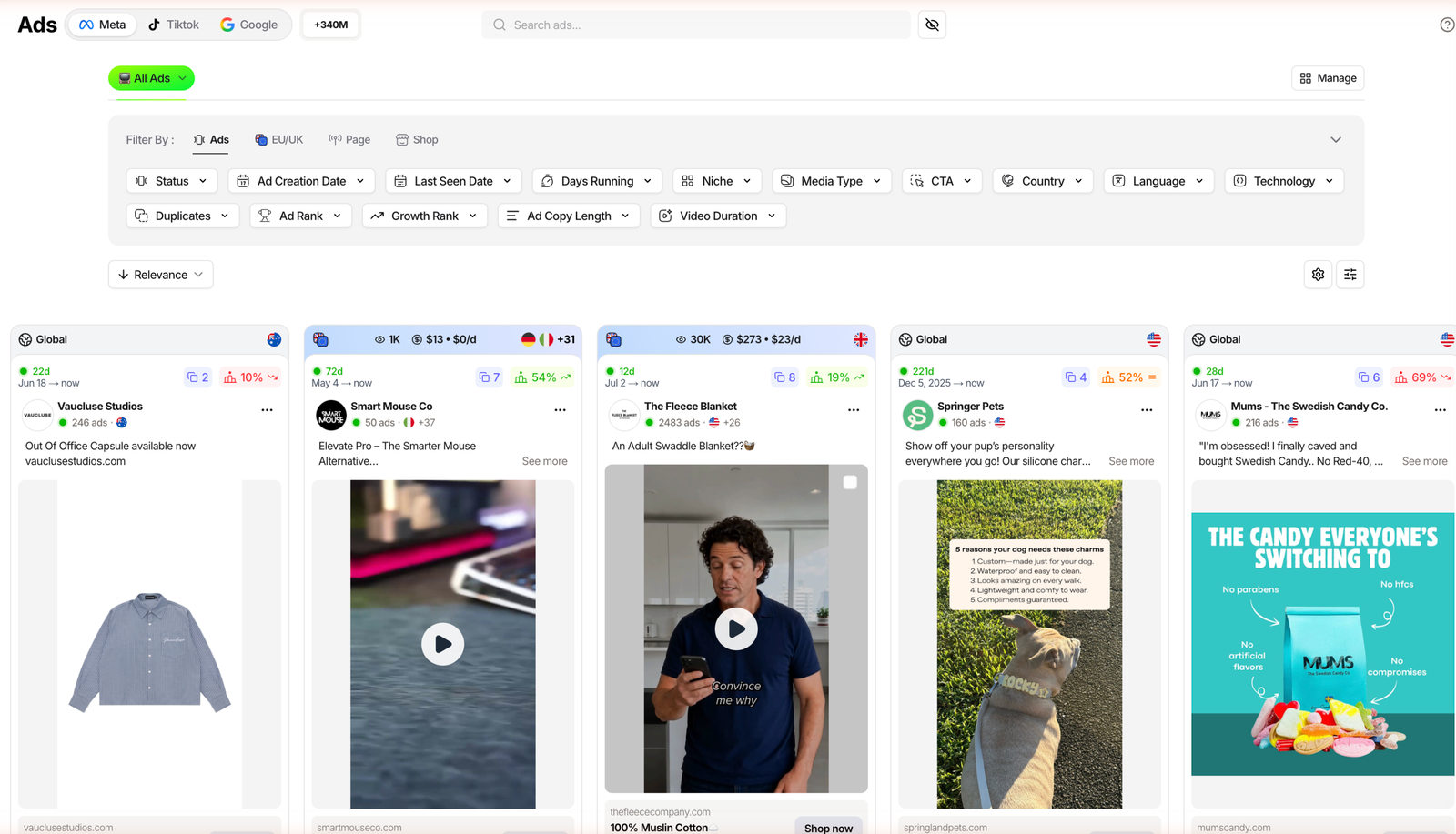The height and width of the screenshot is (834, 1456).
Task: Click Shop now on Fleece Blanket ad
Action: (x=828, y=827)
